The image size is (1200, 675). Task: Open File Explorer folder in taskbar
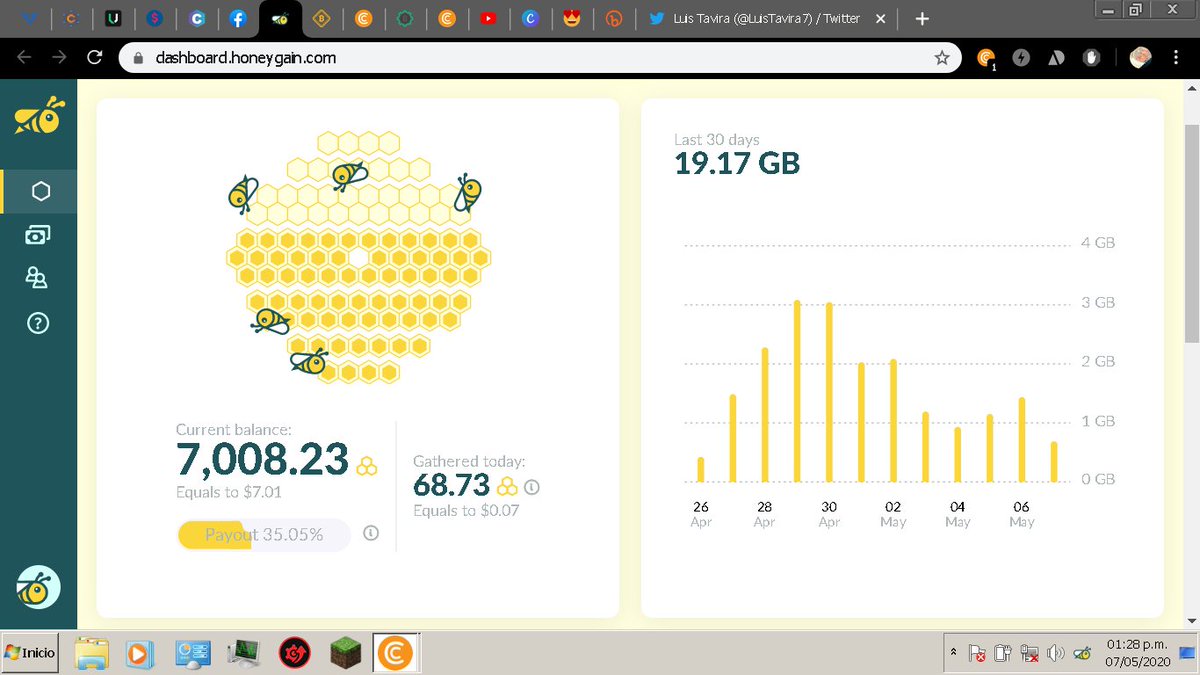coord(93,654)
